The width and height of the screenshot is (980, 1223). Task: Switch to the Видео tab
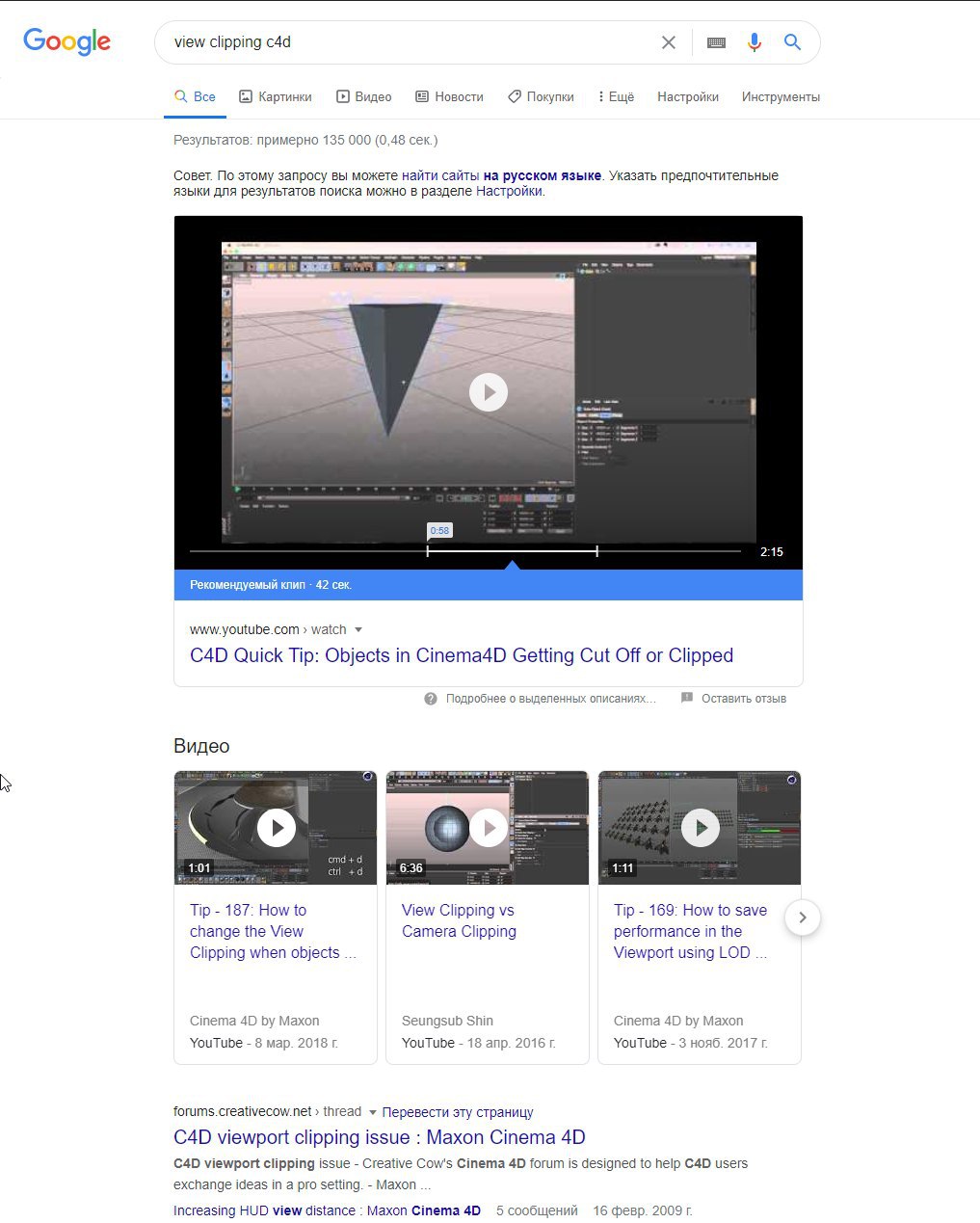pyautogui.click(x=363, y=96)
